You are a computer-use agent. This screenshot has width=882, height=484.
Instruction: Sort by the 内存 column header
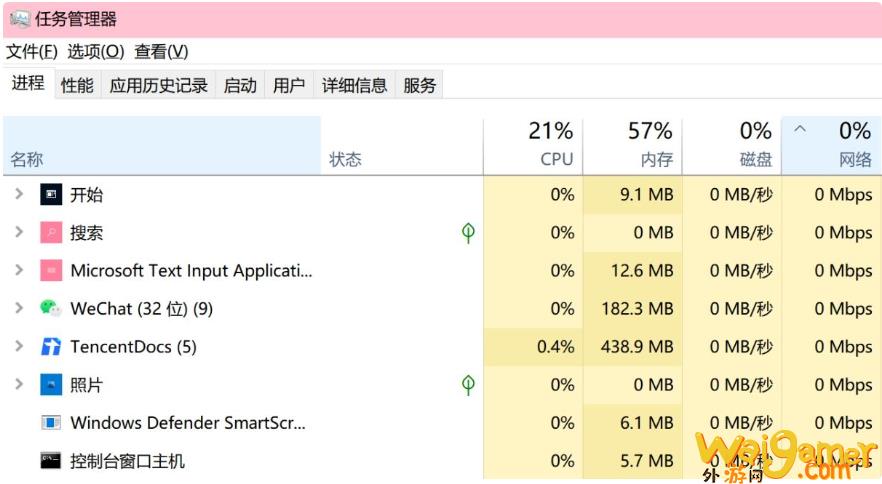coord(632,145)
